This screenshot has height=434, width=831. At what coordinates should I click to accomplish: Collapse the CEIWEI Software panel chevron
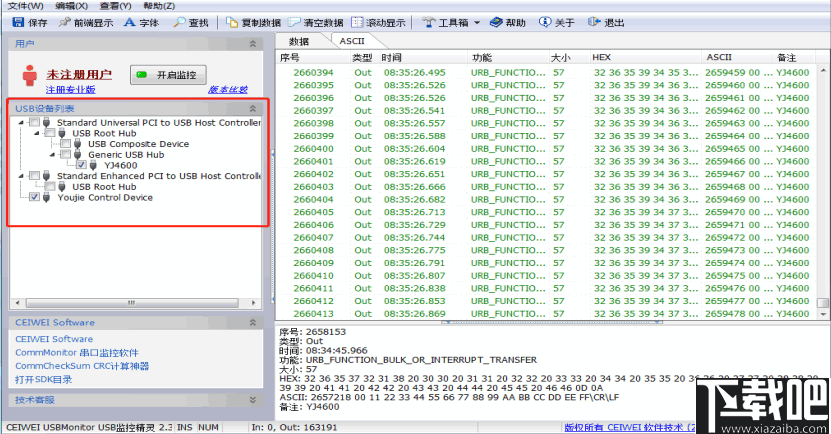click(x=253, y=322)
